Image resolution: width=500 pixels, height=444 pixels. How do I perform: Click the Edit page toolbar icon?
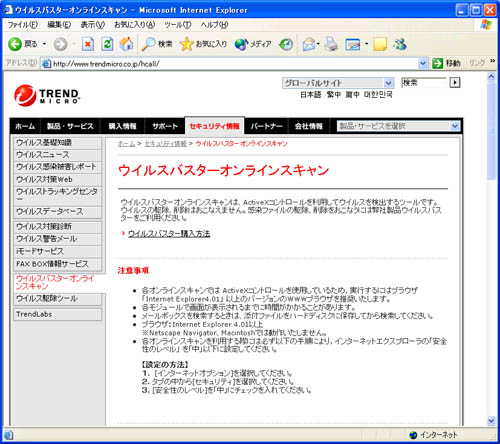pyautogui.click(x=353, y=44)
